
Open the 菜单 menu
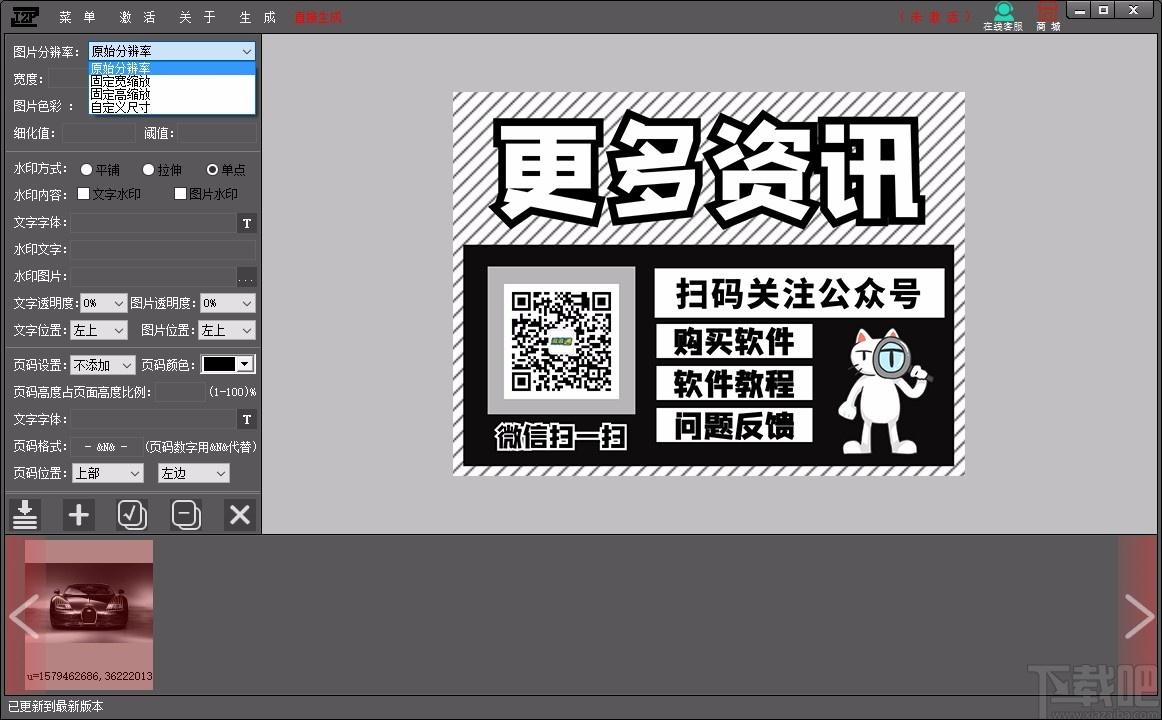click(77, 17)
